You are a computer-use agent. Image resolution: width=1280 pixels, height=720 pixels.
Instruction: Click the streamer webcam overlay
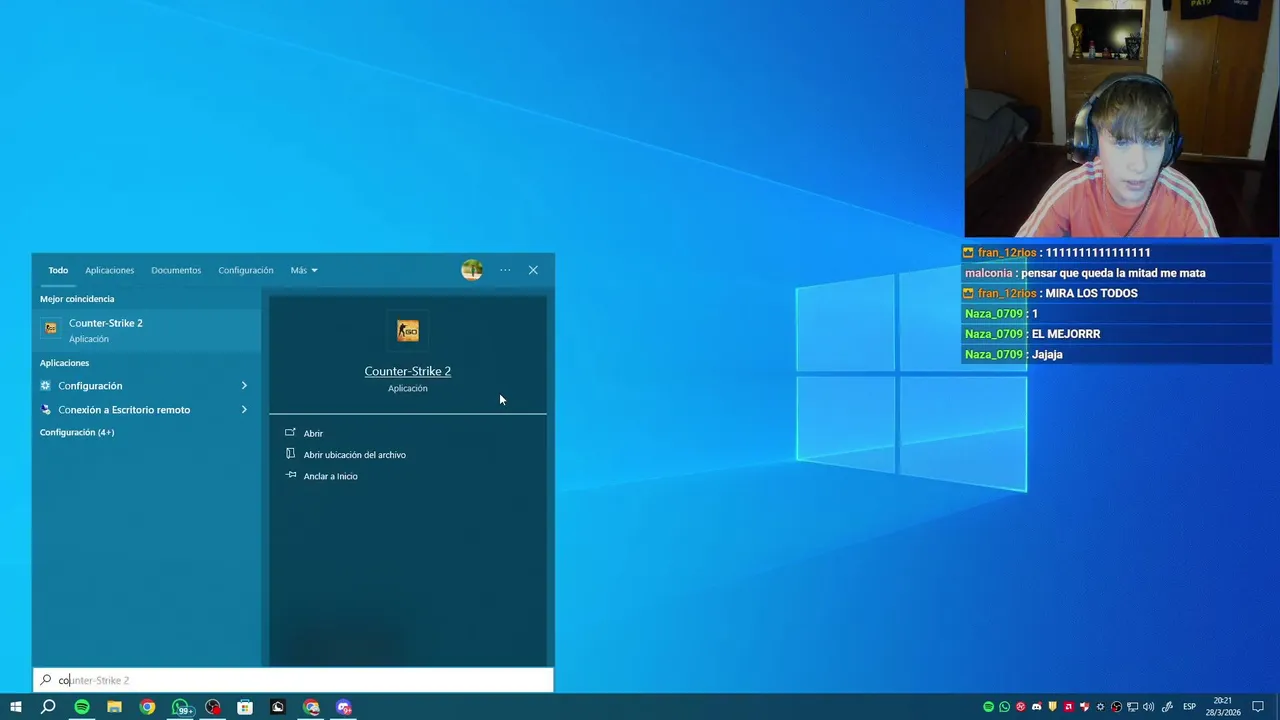tap(1122, 118)
